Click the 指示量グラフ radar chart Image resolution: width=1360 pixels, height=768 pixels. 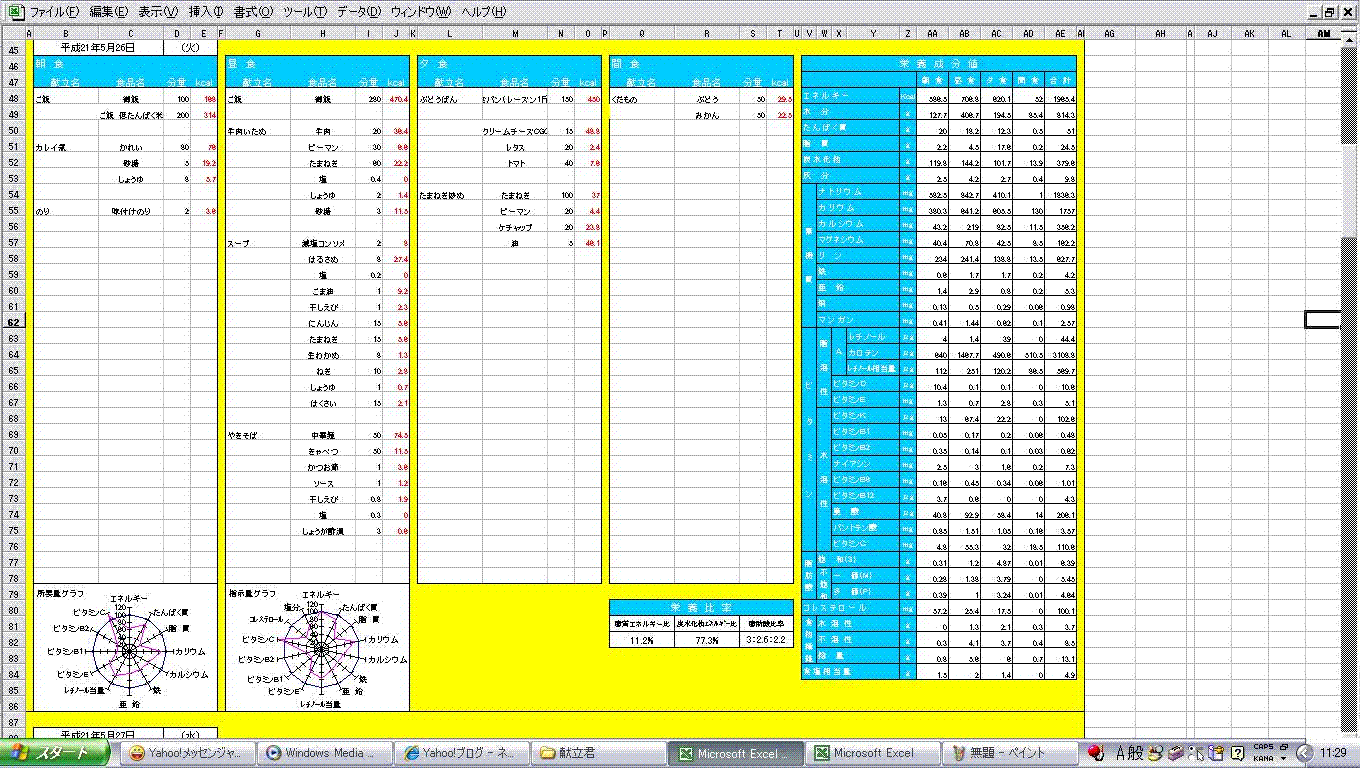[x=317, y=647]
